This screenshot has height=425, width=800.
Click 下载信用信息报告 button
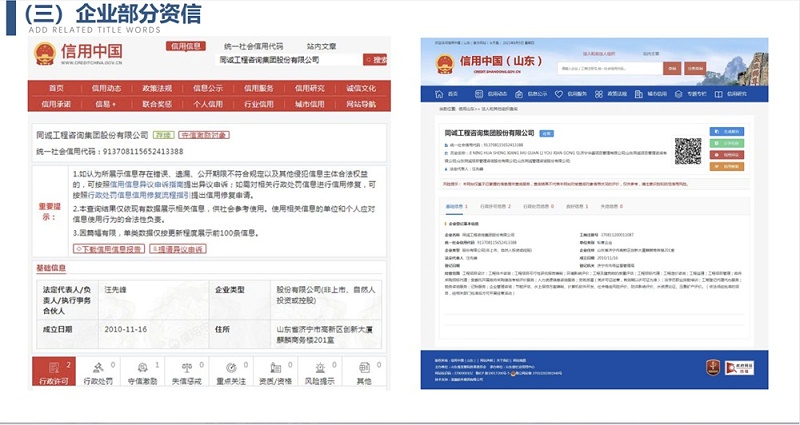108,249
